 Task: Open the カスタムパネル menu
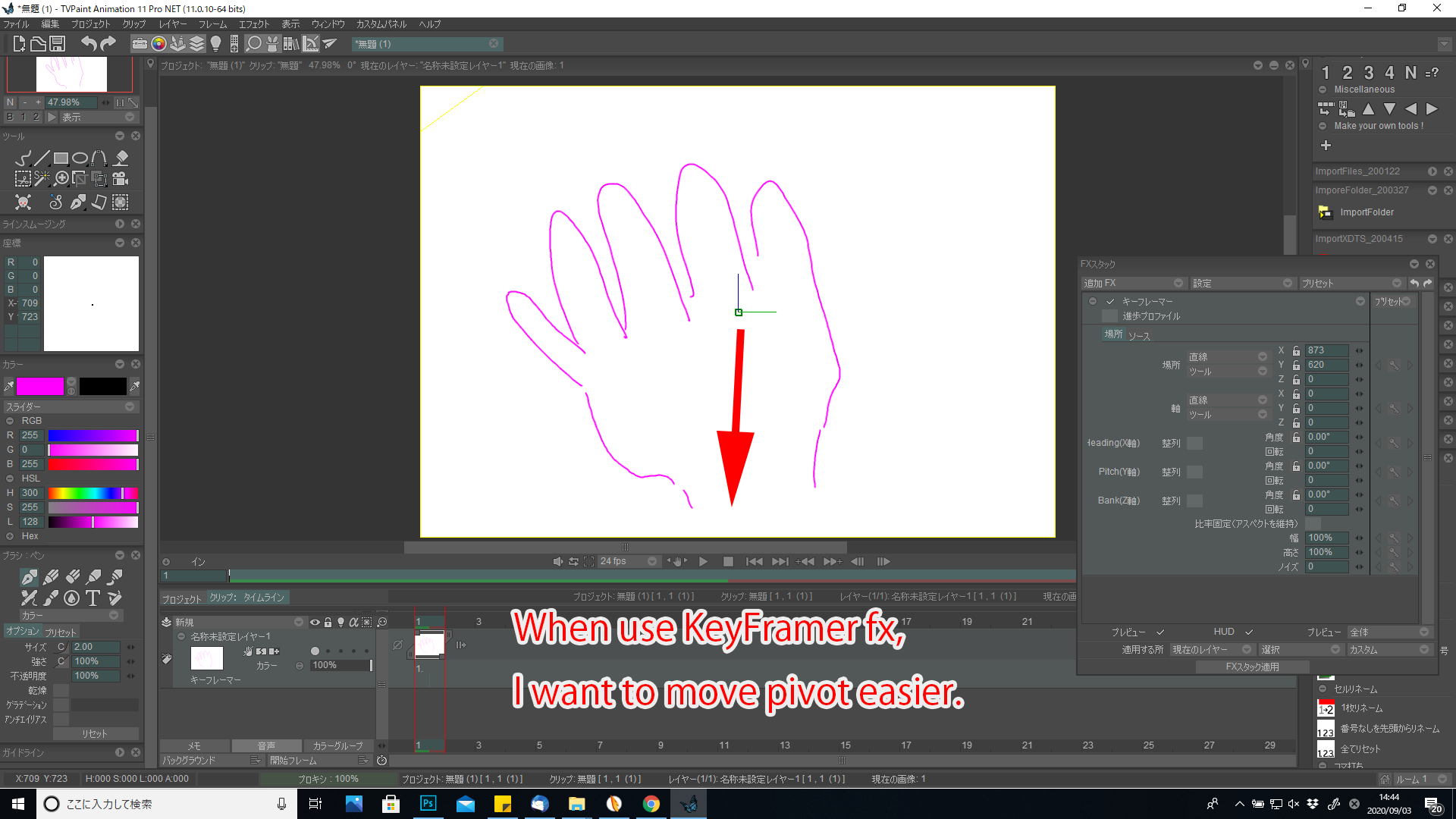pos(381,24)
